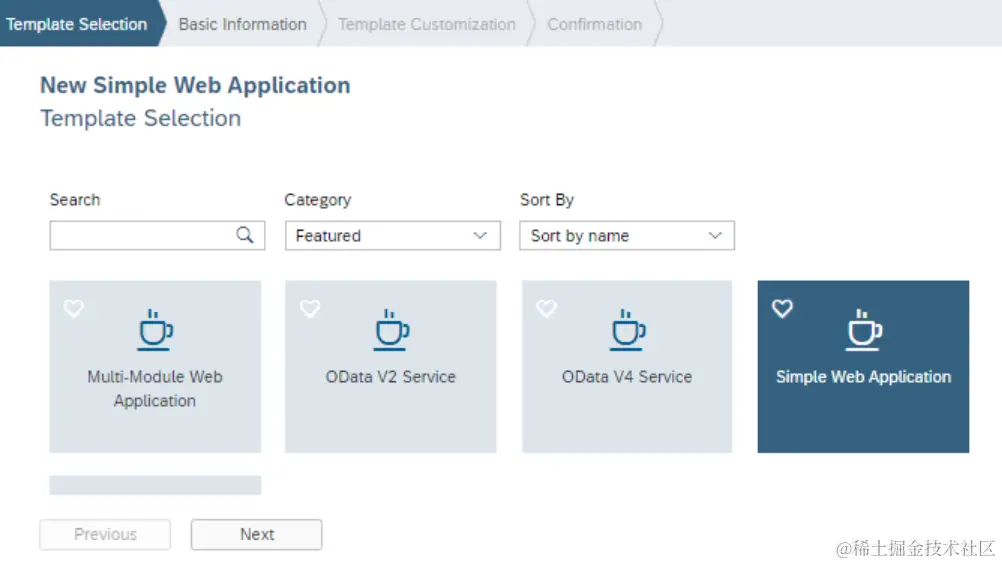The height and width of the screenshot is (565, 1002).
Task: Click the magnifier icon in Search field
Action: [x=245, y=235]
